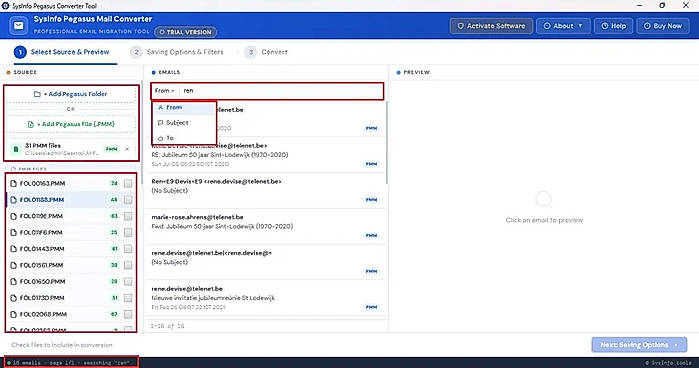699x368 pixels.
Task: Click the PMM badge on the Nieuwe invitatie email
Action: (x=371, y=307)
